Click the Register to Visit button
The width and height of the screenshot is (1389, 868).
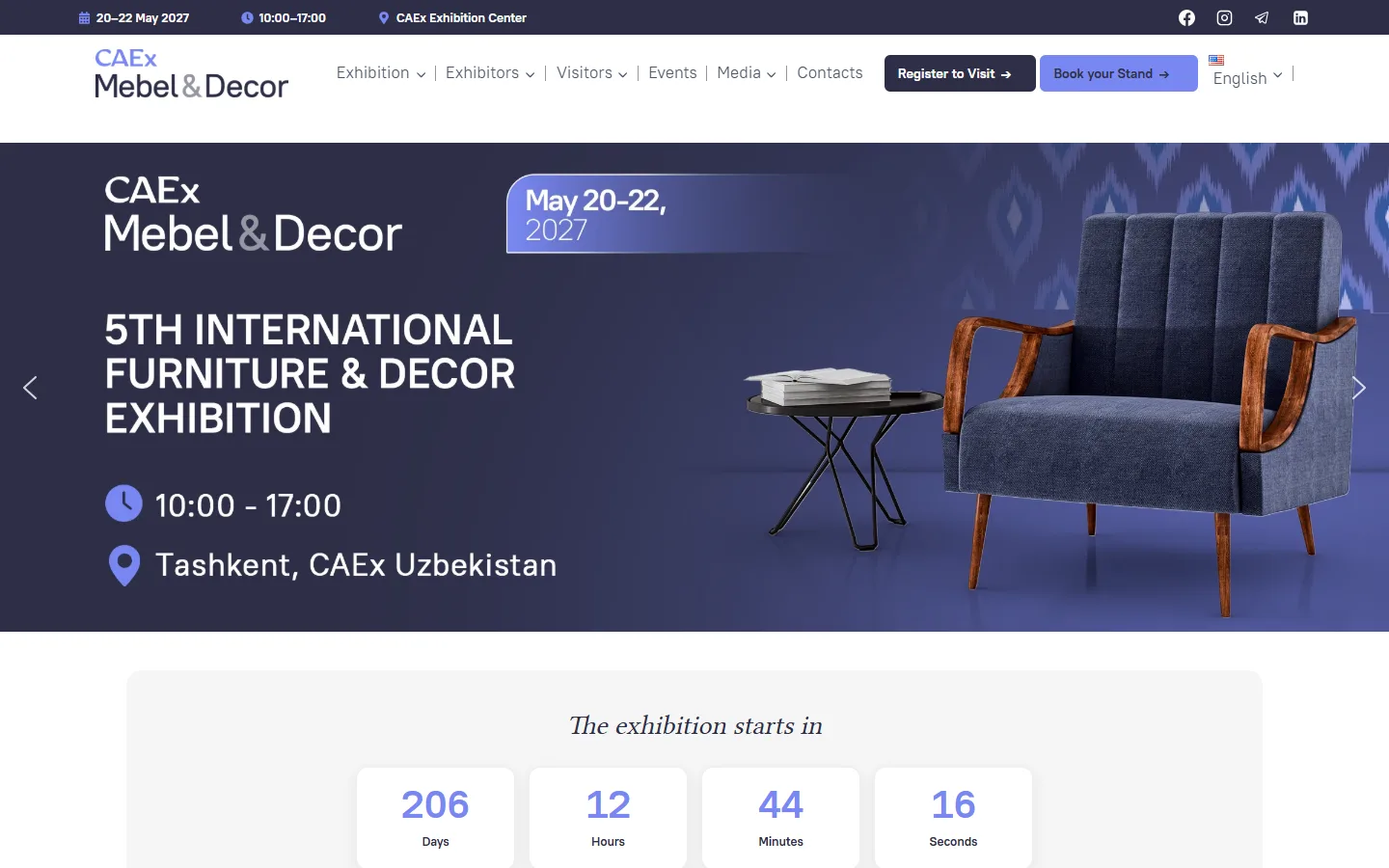pyautogui.click(x=960, y=73)
